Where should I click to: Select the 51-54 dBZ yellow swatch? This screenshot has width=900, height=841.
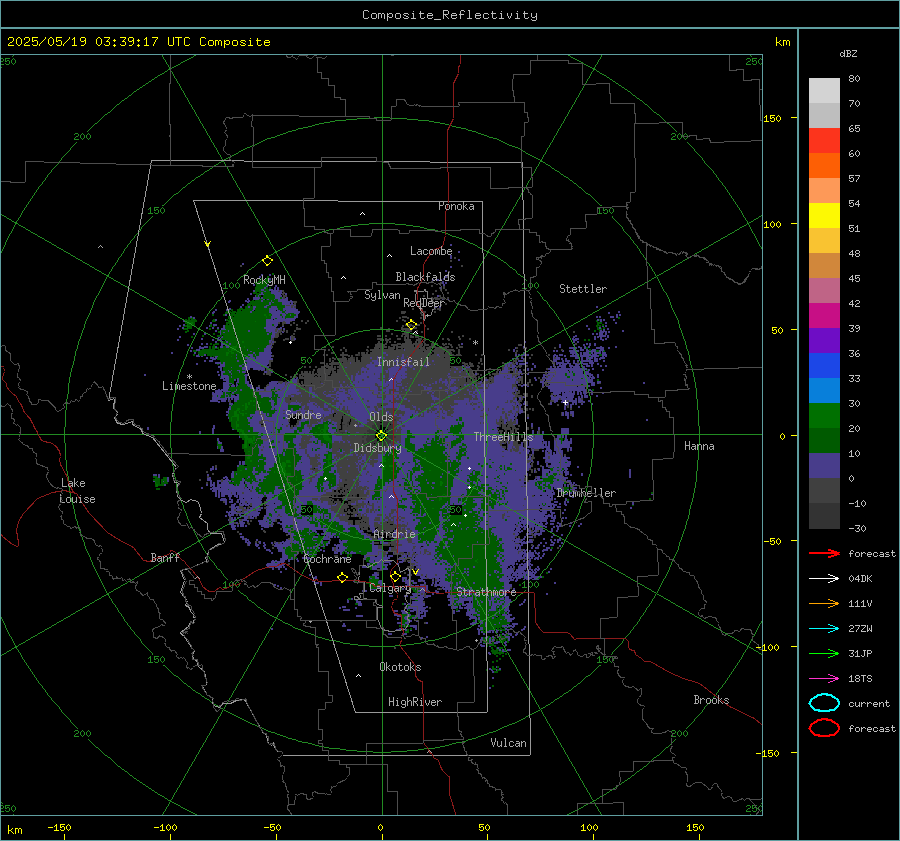(x=824, y=216)
